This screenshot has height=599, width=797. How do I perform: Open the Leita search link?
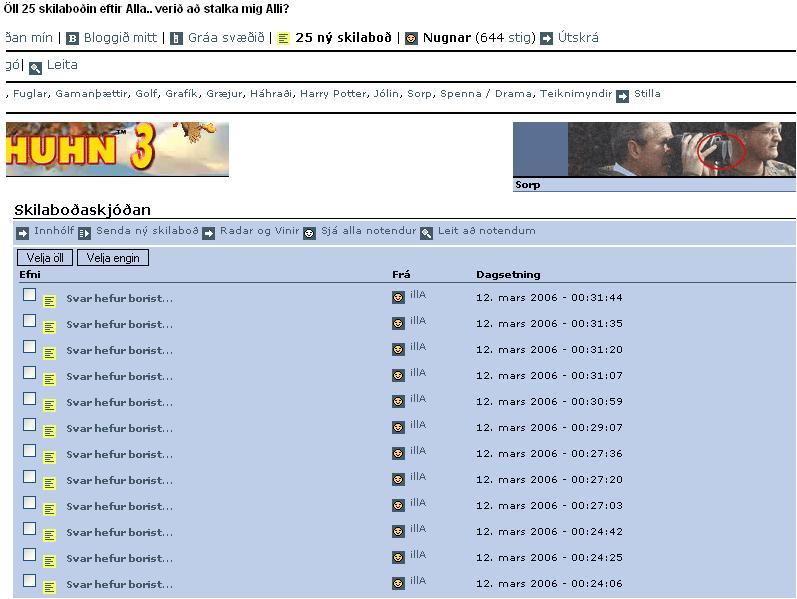pyautogui.click(x=62, y=65)
